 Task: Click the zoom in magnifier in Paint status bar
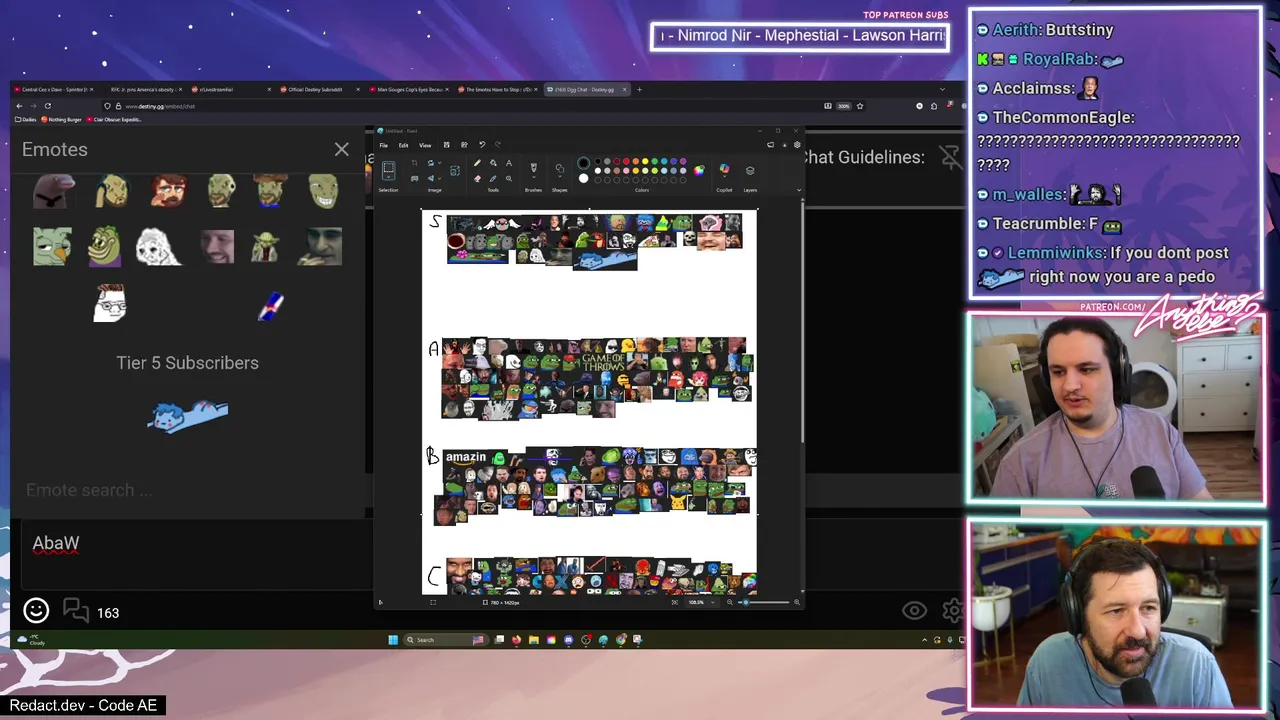click(x=797, y=602)
